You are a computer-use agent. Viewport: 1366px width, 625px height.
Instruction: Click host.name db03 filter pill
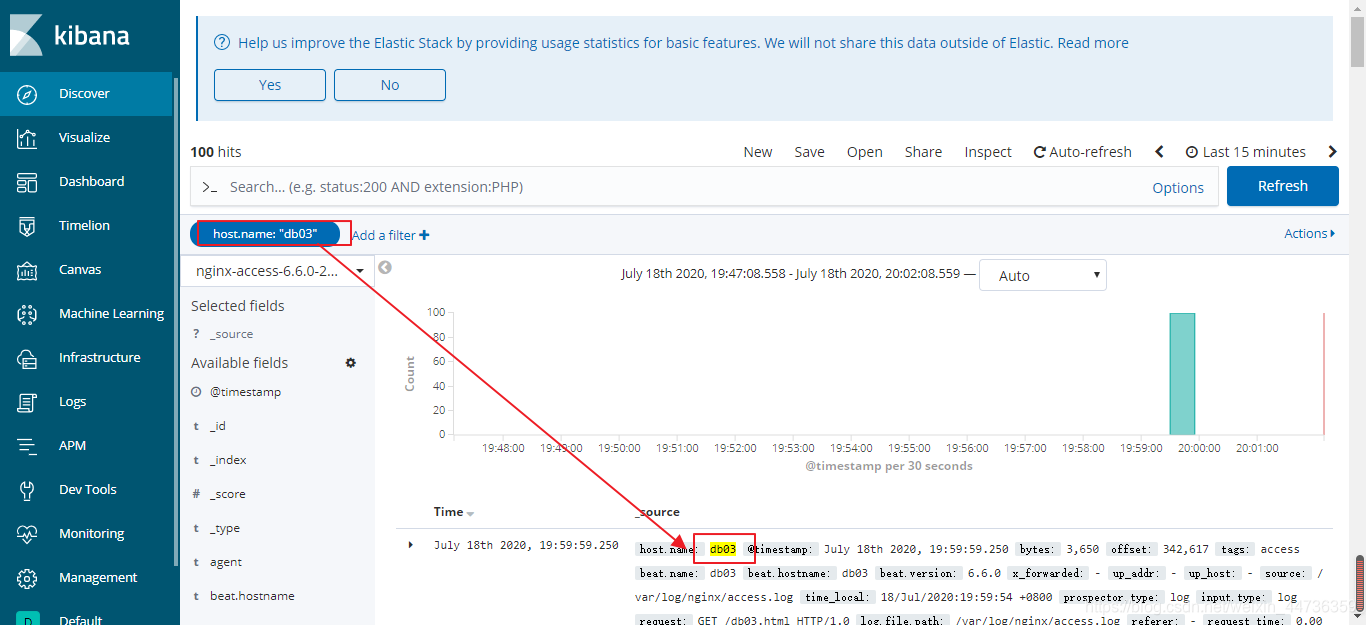click(265, 234)
